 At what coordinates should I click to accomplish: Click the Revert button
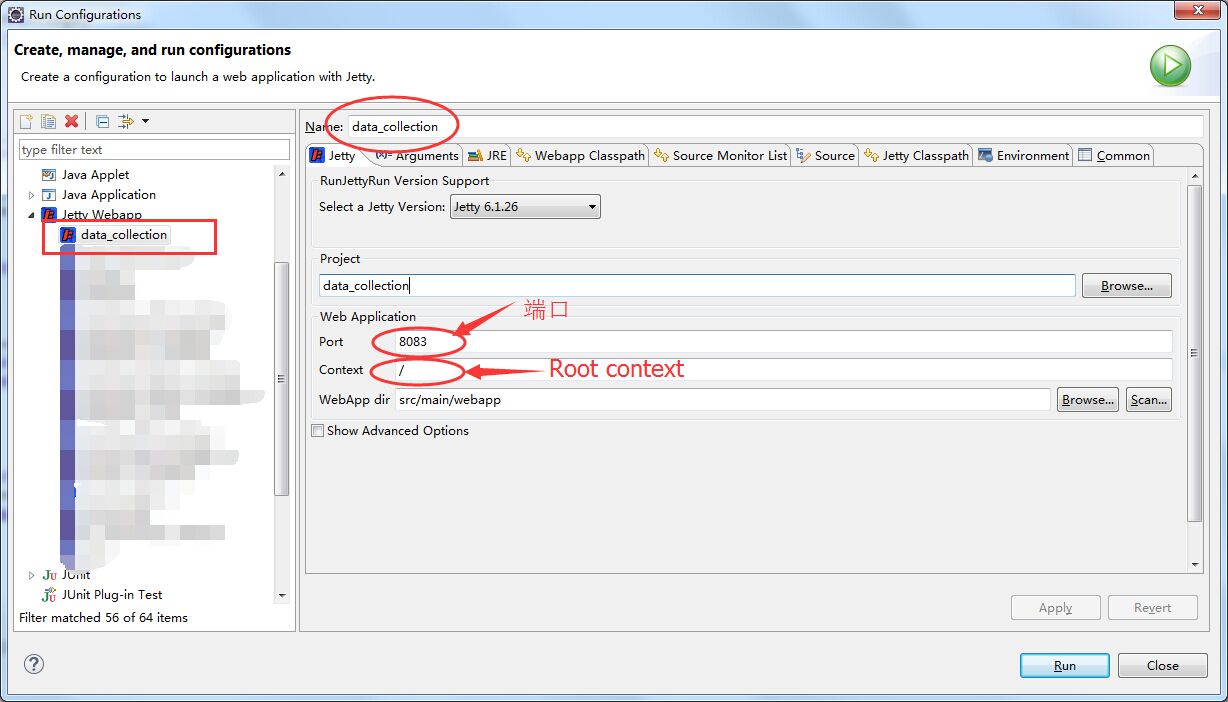pos(1152,608)
